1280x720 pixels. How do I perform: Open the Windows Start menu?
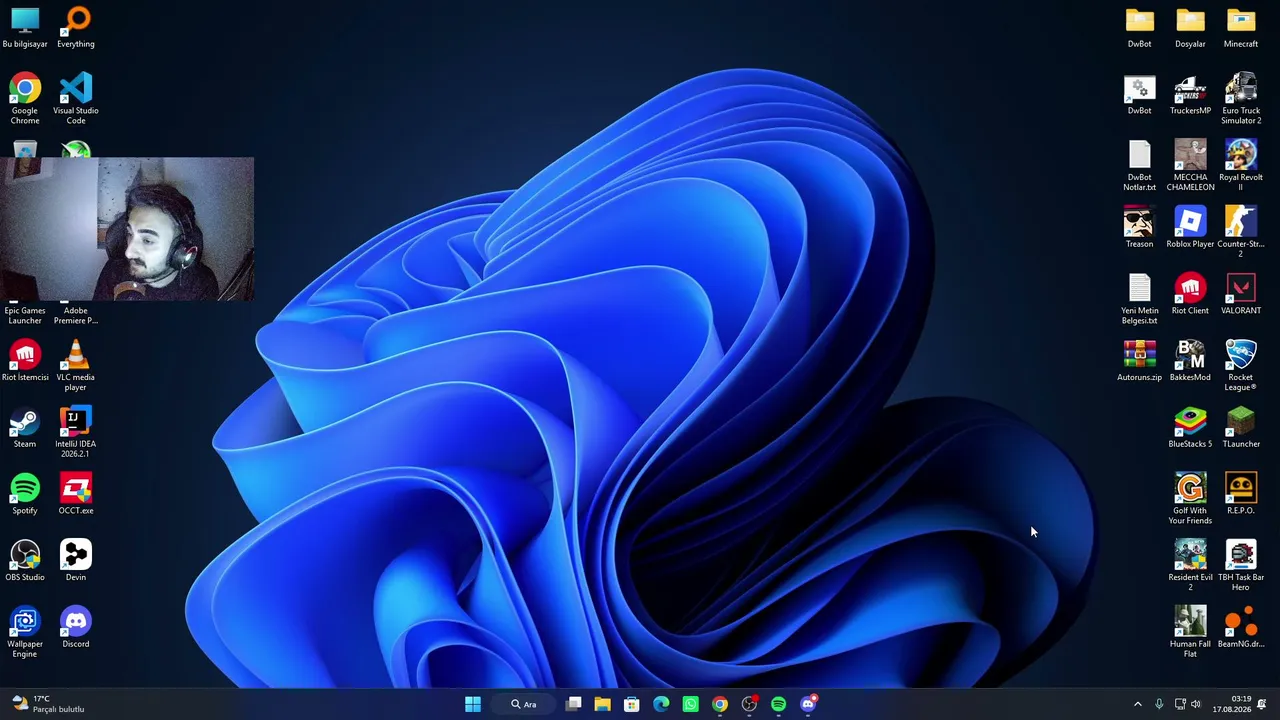click(x=473, y=704)
